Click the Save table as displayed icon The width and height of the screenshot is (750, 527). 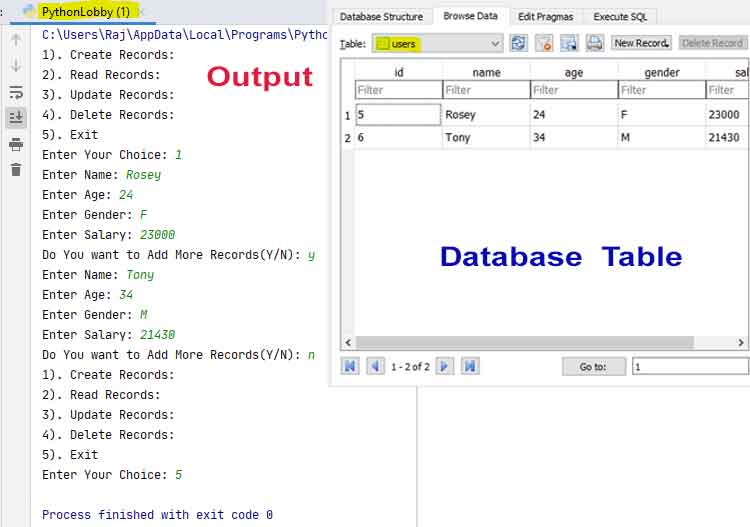[x=569, y=44]
